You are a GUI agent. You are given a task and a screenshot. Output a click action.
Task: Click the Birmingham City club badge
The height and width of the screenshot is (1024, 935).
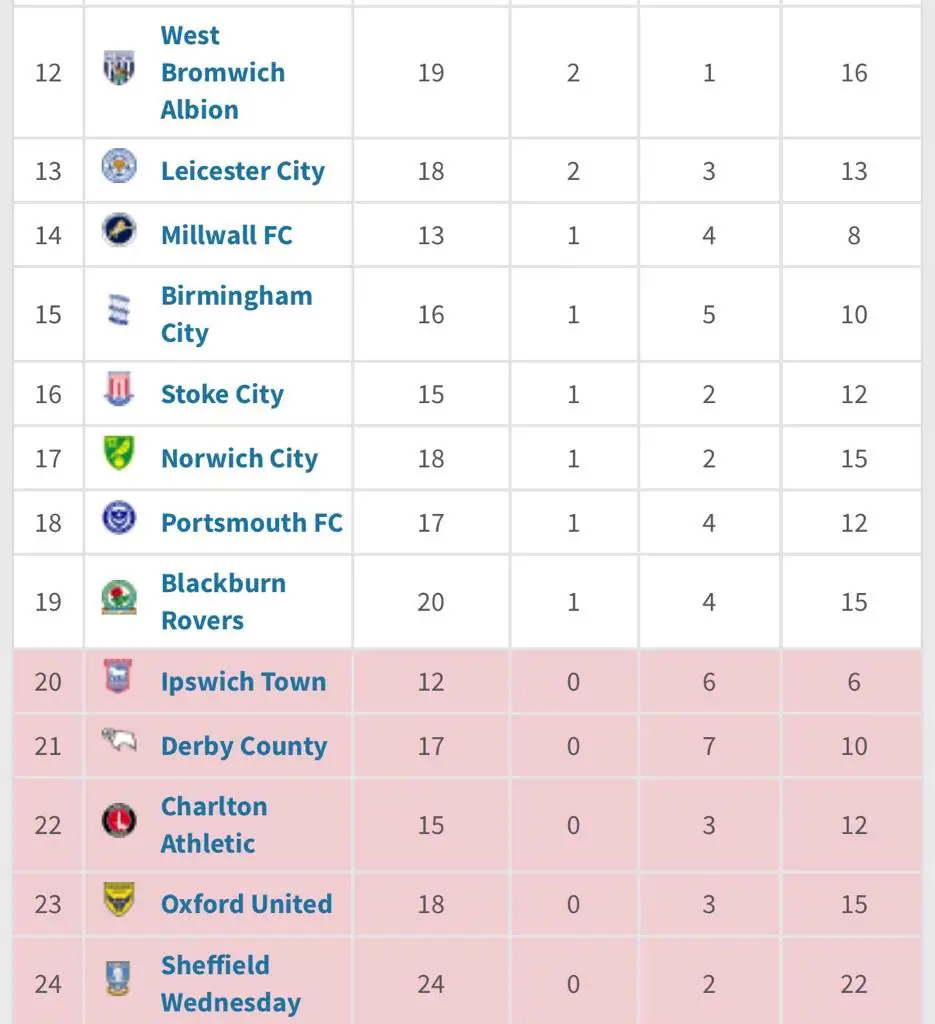pos(119,311)
